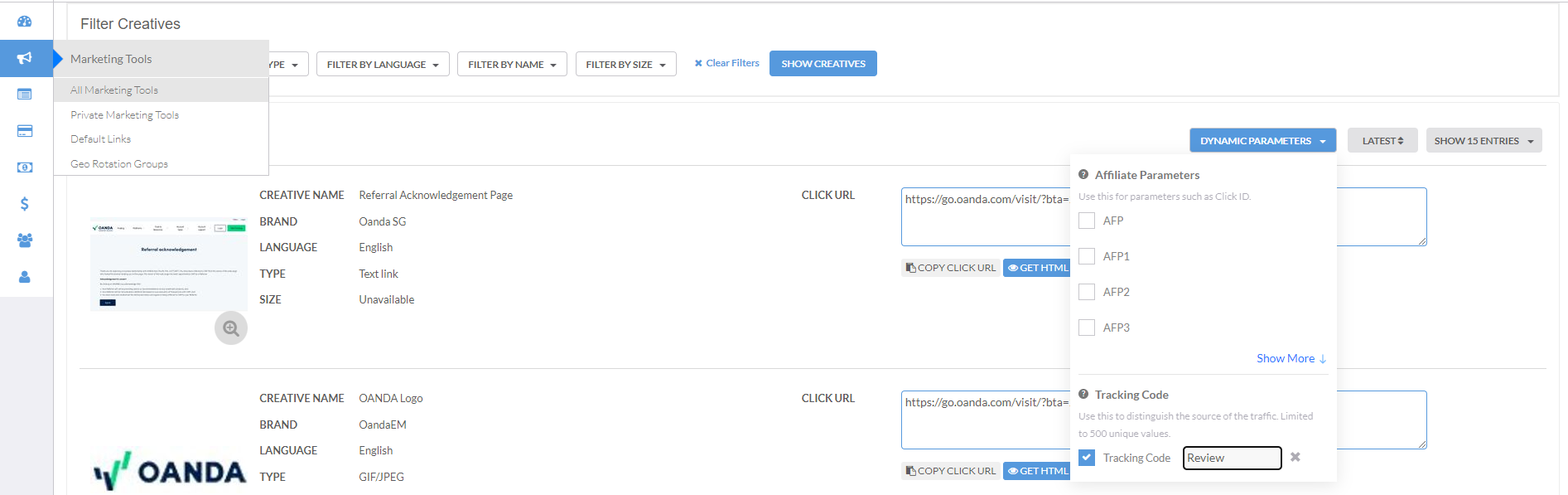Click the megaphone Marketing Tools sidebar icon

25,58
